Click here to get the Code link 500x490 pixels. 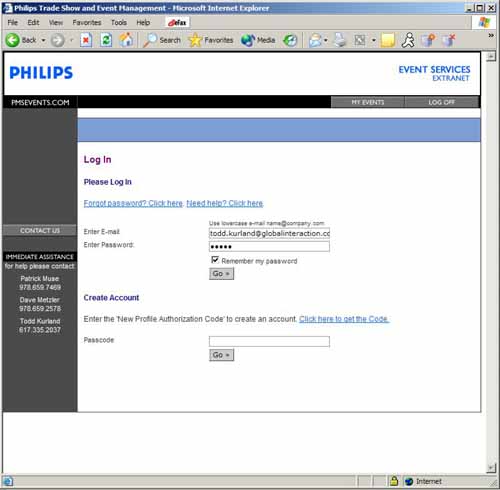(344, 319)
